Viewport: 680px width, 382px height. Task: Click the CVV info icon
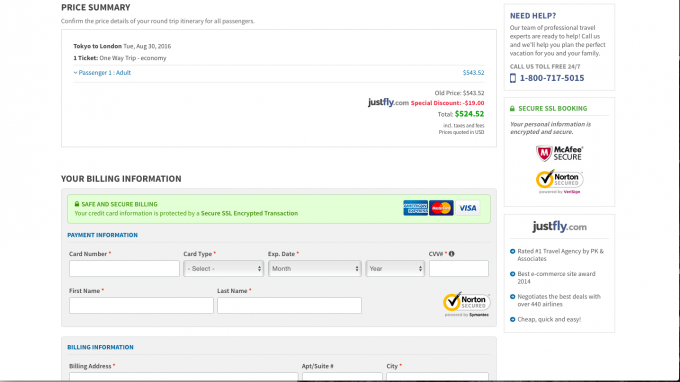451,254
